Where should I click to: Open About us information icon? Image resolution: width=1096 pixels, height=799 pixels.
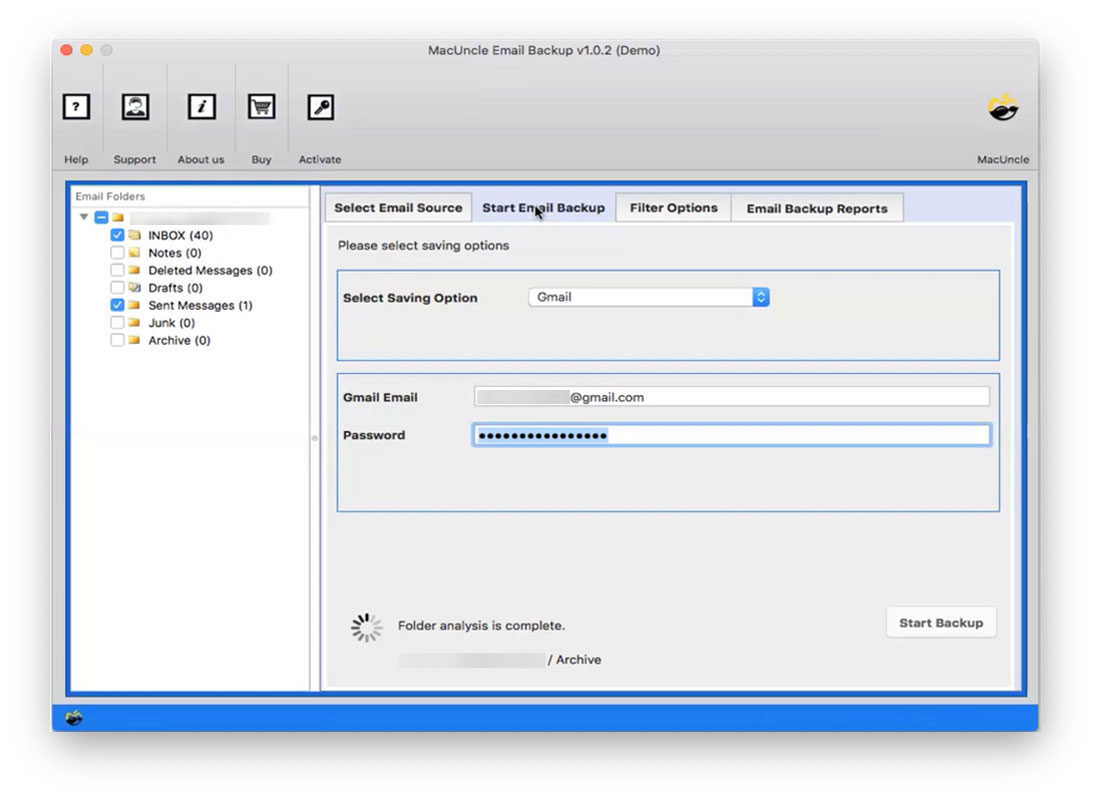200,106
